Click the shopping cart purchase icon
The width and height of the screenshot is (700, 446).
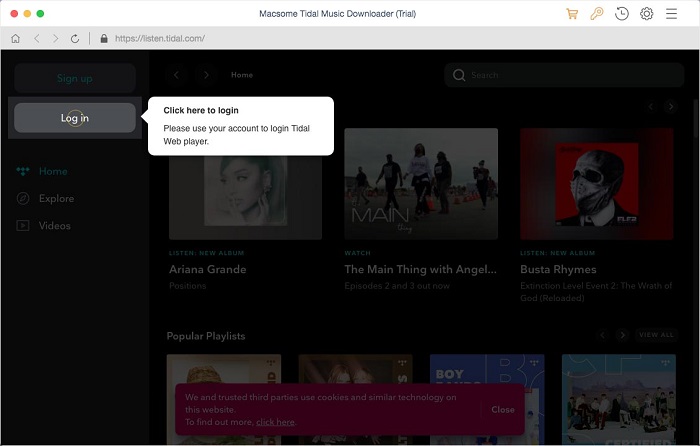pos(572,14)
